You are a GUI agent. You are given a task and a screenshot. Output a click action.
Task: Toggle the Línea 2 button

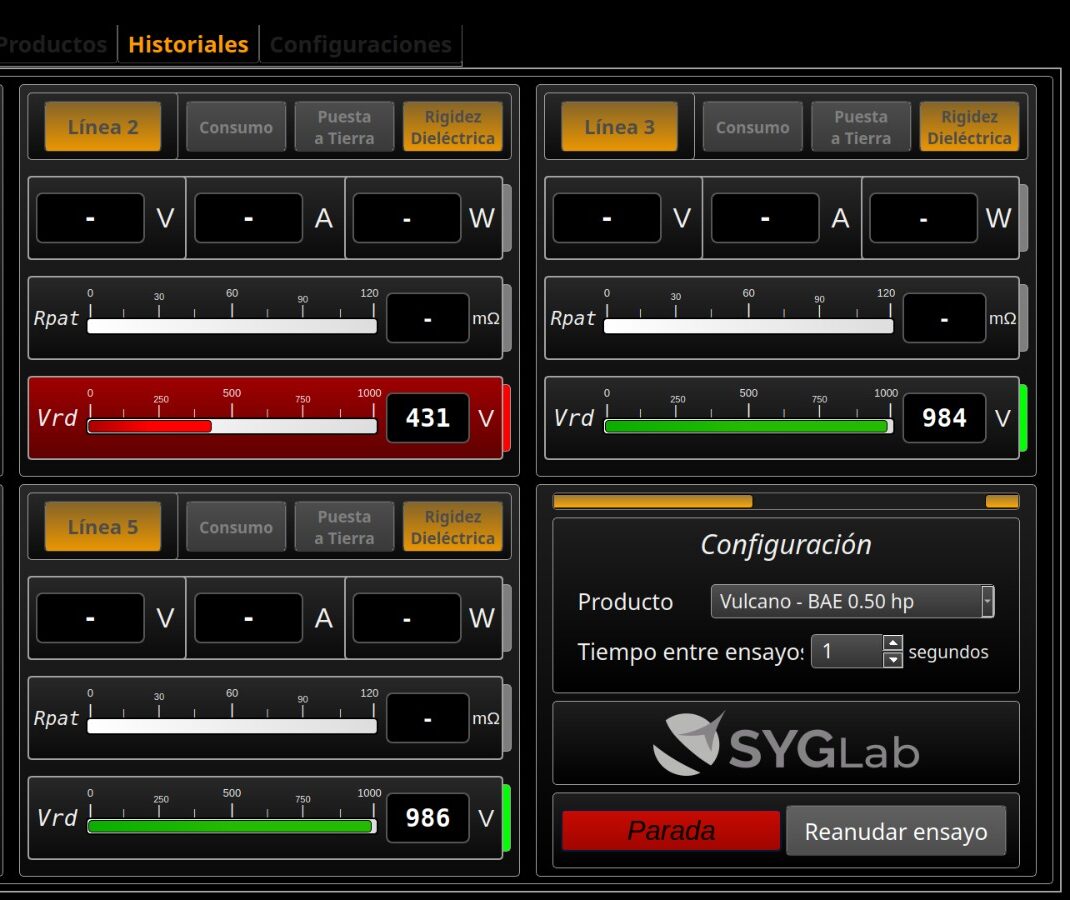click(102, 127)
